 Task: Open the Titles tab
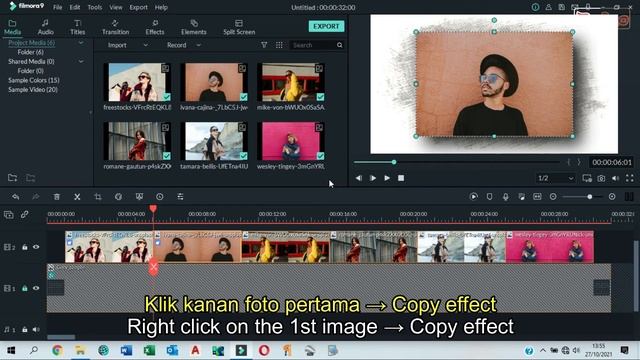point(78,27)
